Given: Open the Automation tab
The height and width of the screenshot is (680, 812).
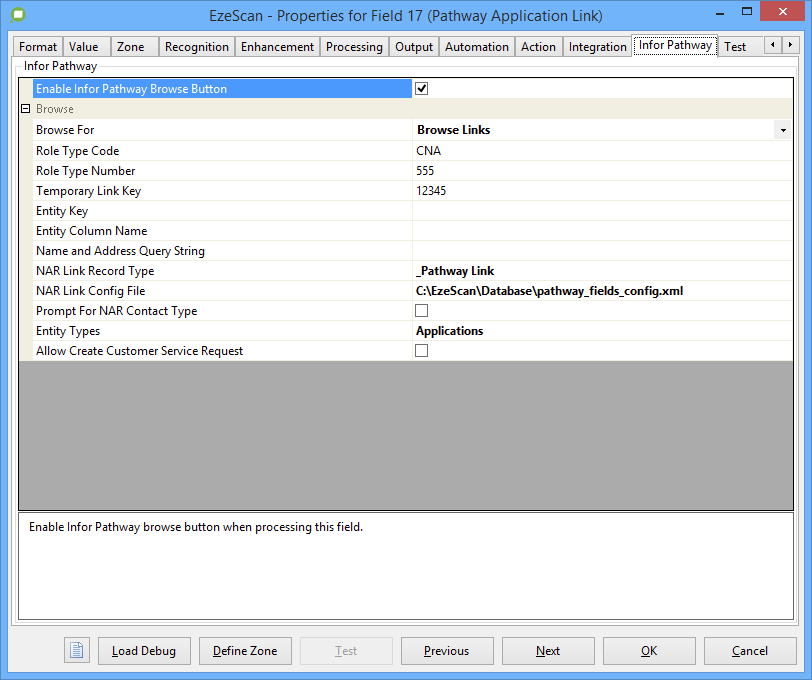Looking at the screenshot, I should point(476,47).
